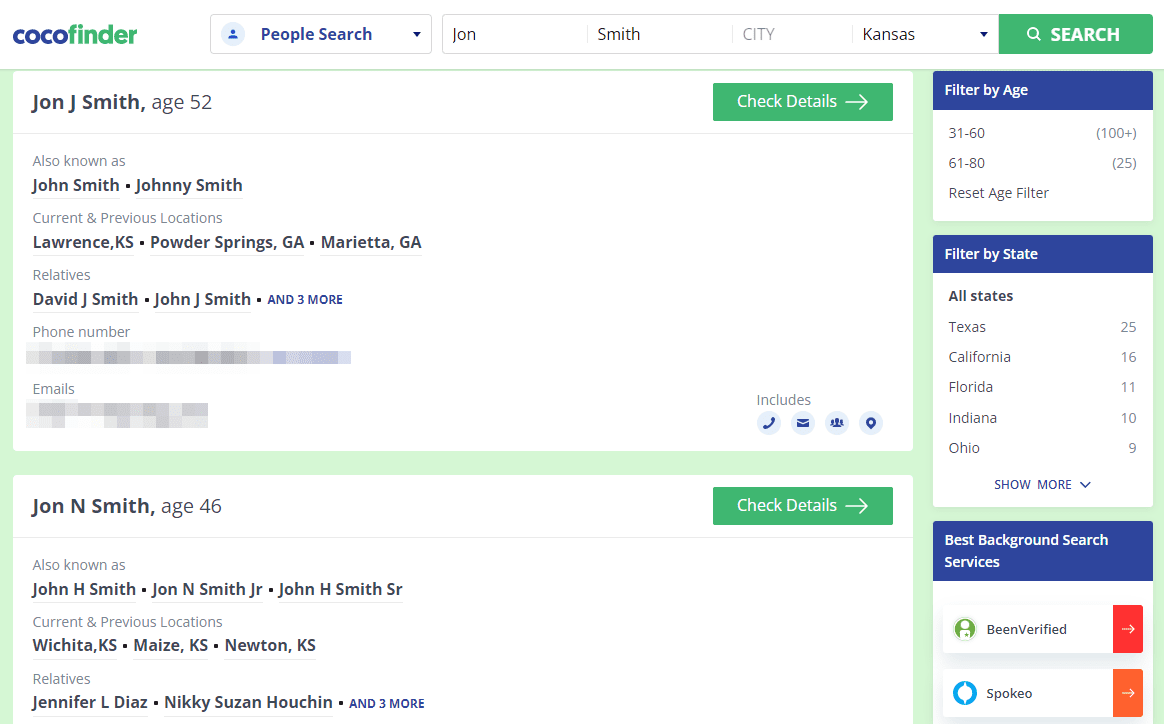Filter results by state Texas
Image resolution: width=1164 pixels, height=724 pixels.
pyautogui.click(x=967, y=327)
